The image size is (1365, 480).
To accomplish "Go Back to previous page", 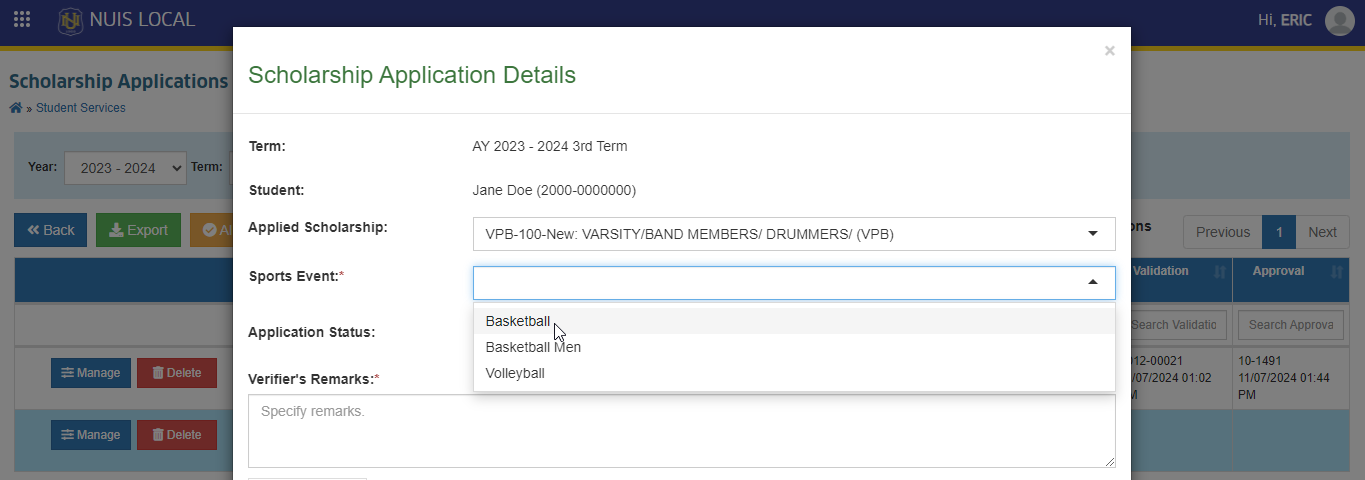I will 50,230.
